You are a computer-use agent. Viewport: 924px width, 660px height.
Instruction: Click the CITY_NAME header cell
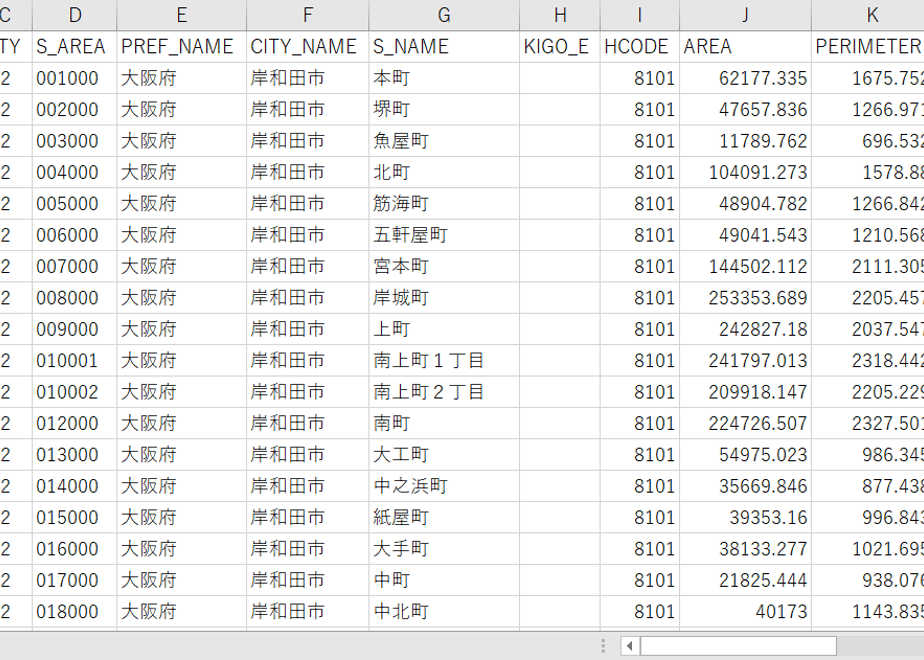[308, 47]
